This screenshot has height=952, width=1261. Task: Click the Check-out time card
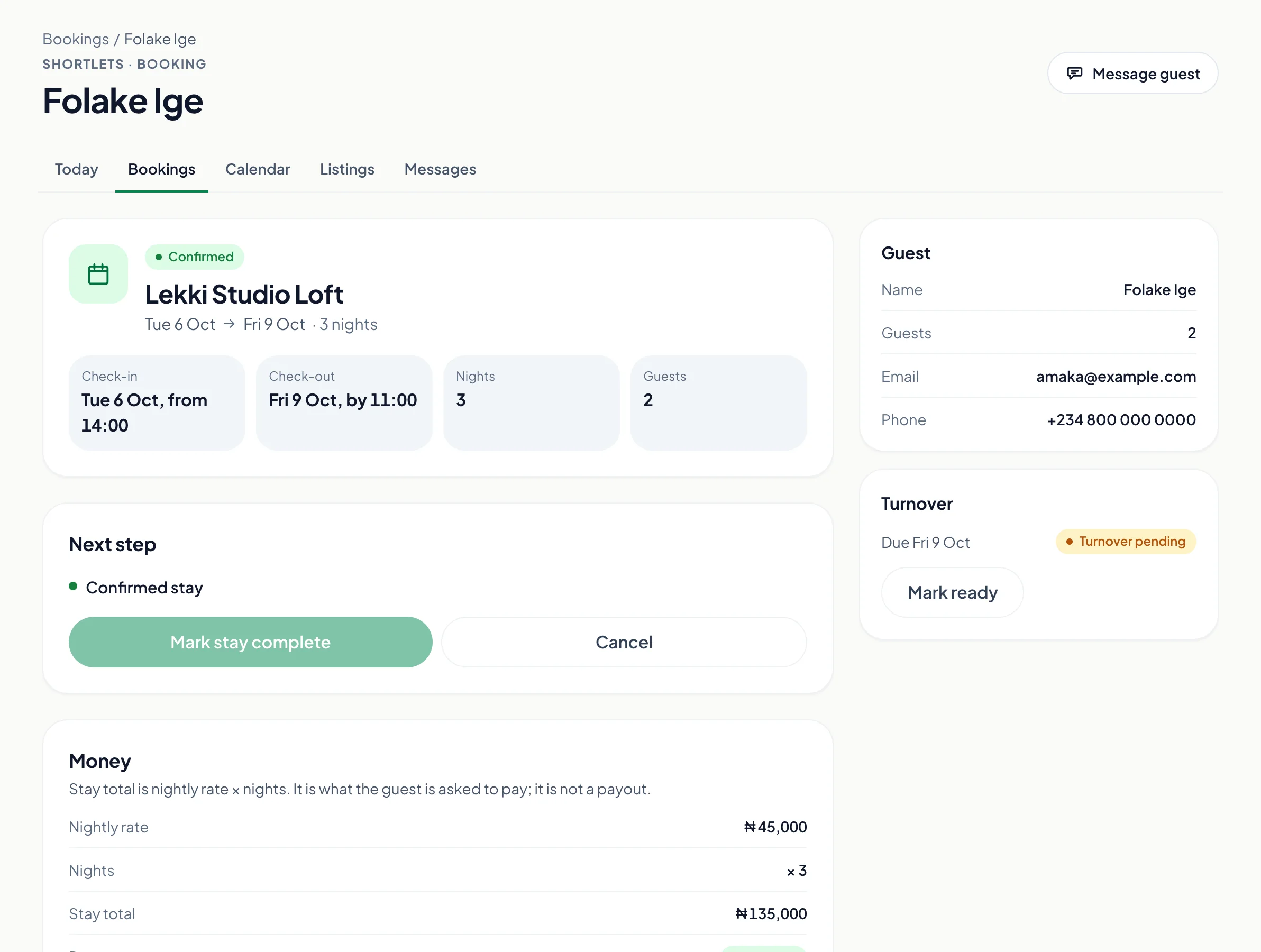tap(344, 403)
